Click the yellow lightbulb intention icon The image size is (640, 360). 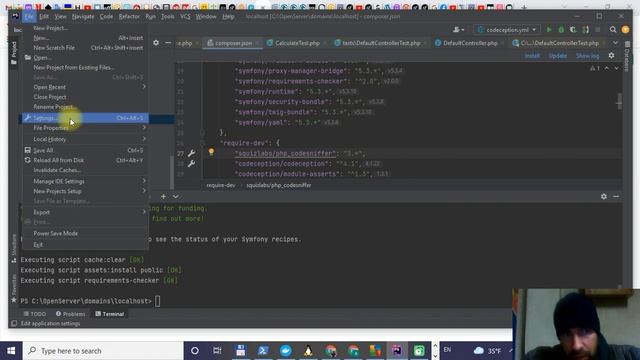pyautogui.click(x=211, y=152)
